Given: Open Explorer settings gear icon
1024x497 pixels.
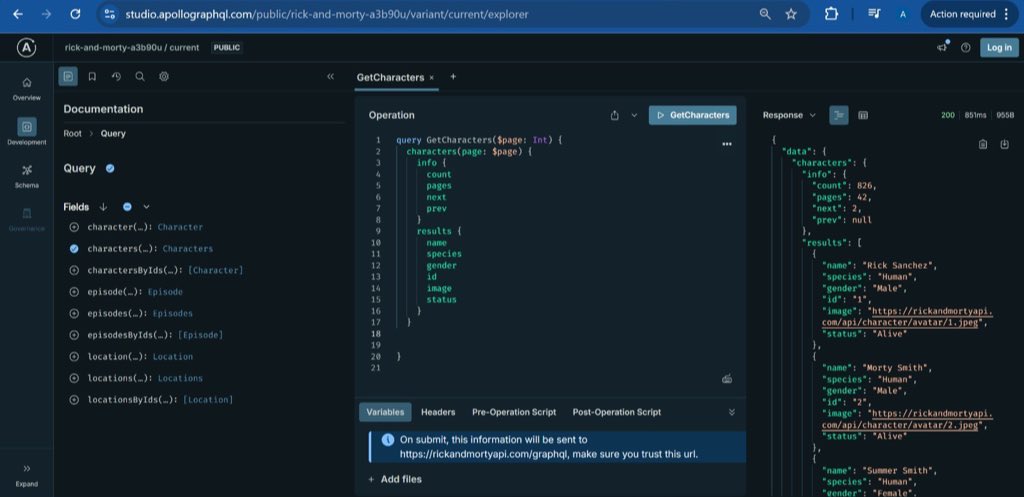Looking at the screenshot, I should (164, 76).
